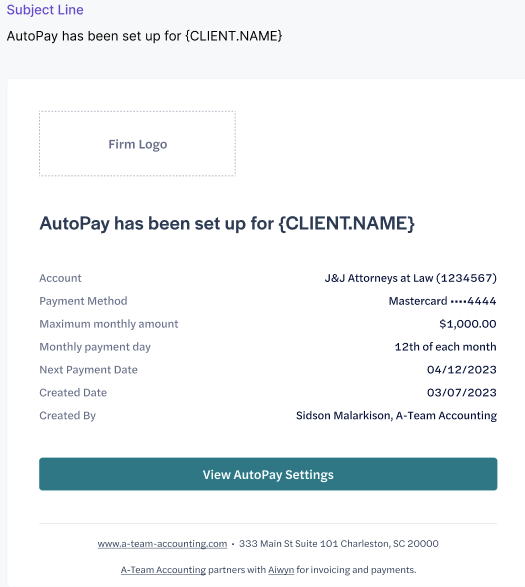Click the 04/12/2023 next payment date
525x587 pixels.
(461, 370)
